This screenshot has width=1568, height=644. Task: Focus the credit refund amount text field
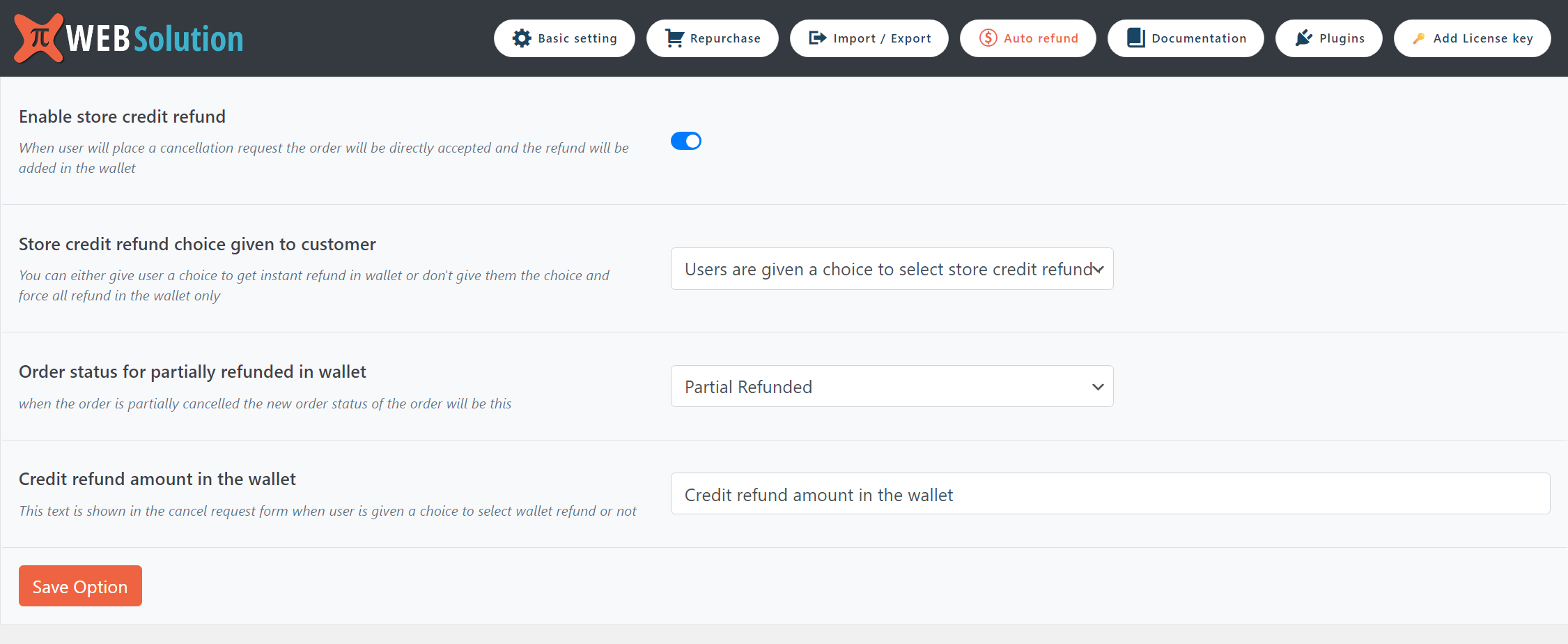pos(1110,494)
